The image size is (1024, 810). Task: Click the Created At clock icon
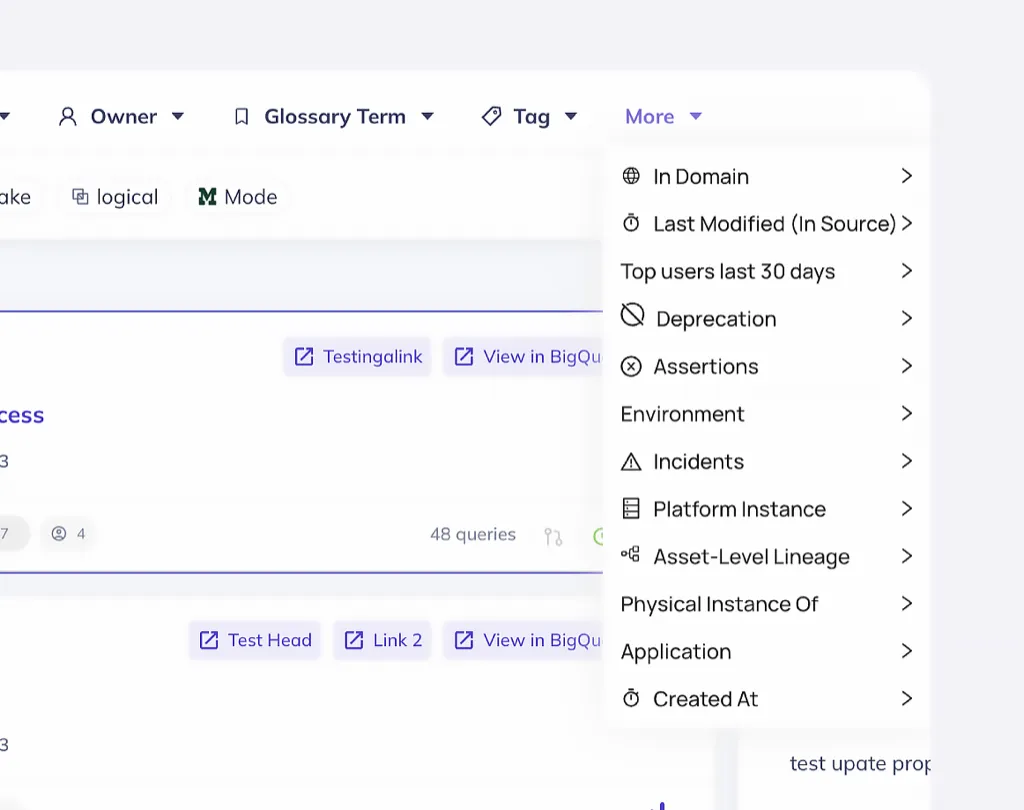tap(631, 699)
